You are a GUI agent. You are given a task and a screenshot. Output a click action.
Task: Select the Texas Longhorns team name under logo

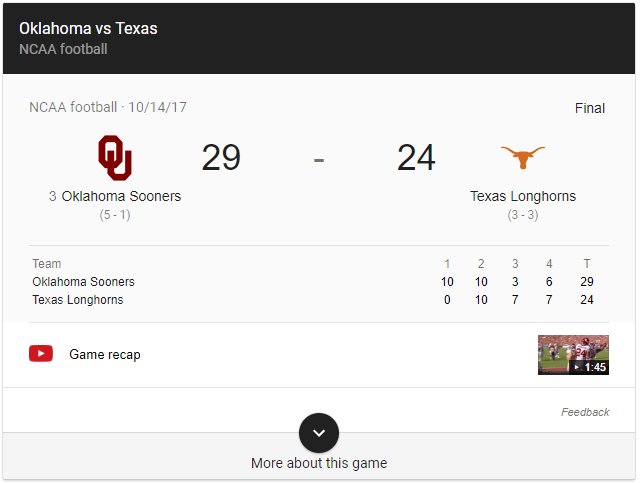(x=523, y=196)
